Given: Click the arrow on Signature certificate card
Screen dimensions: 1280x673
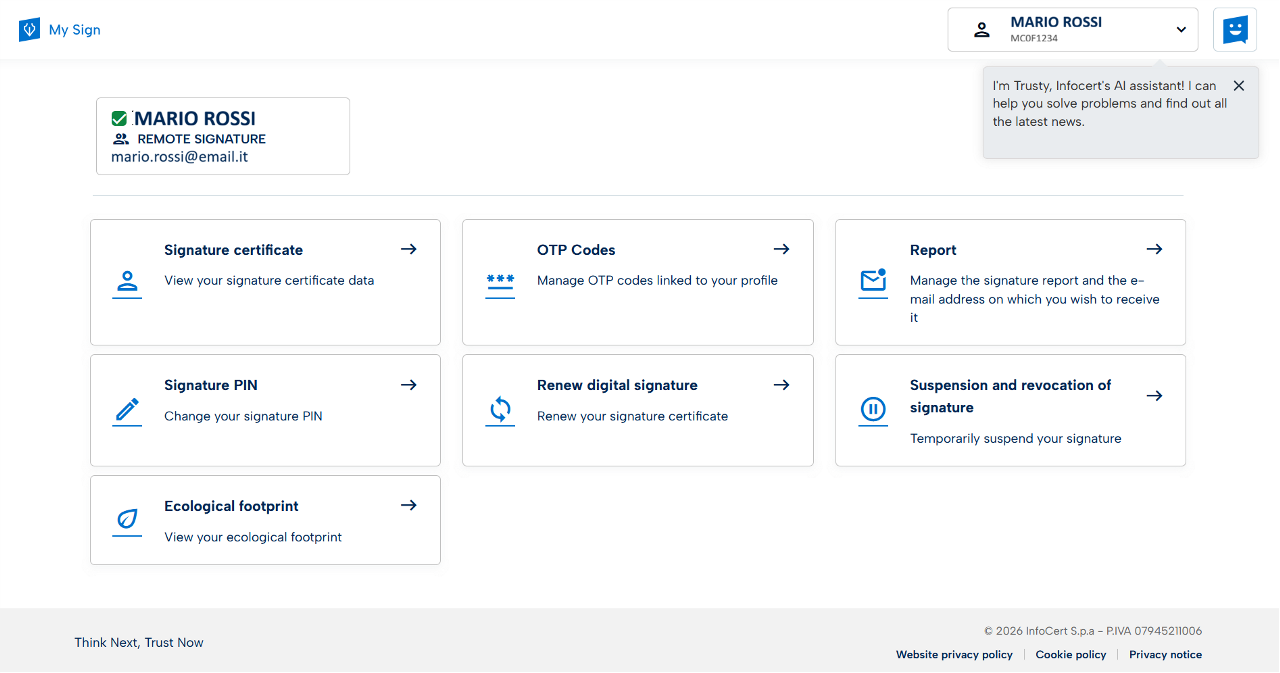Looking at the screenshot, I should pyautogui.click(x=408, y=249).
